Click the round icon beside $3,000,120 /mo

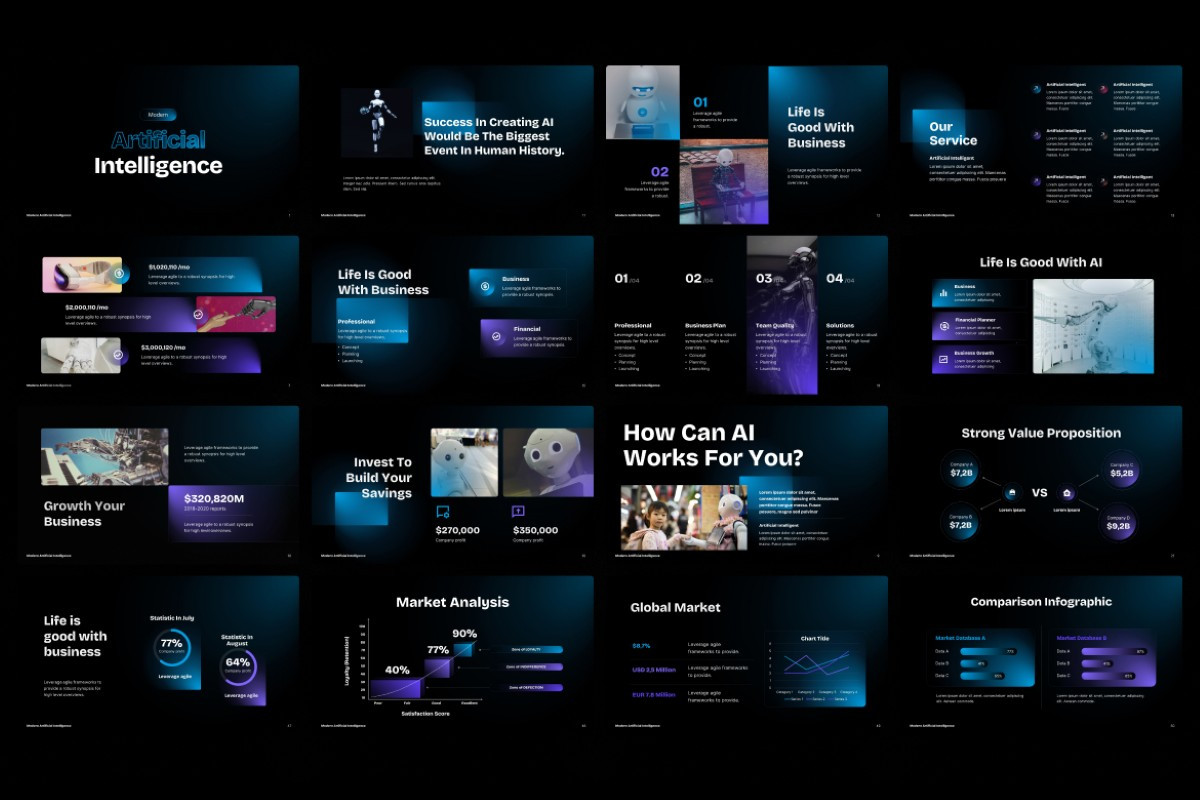118,354
